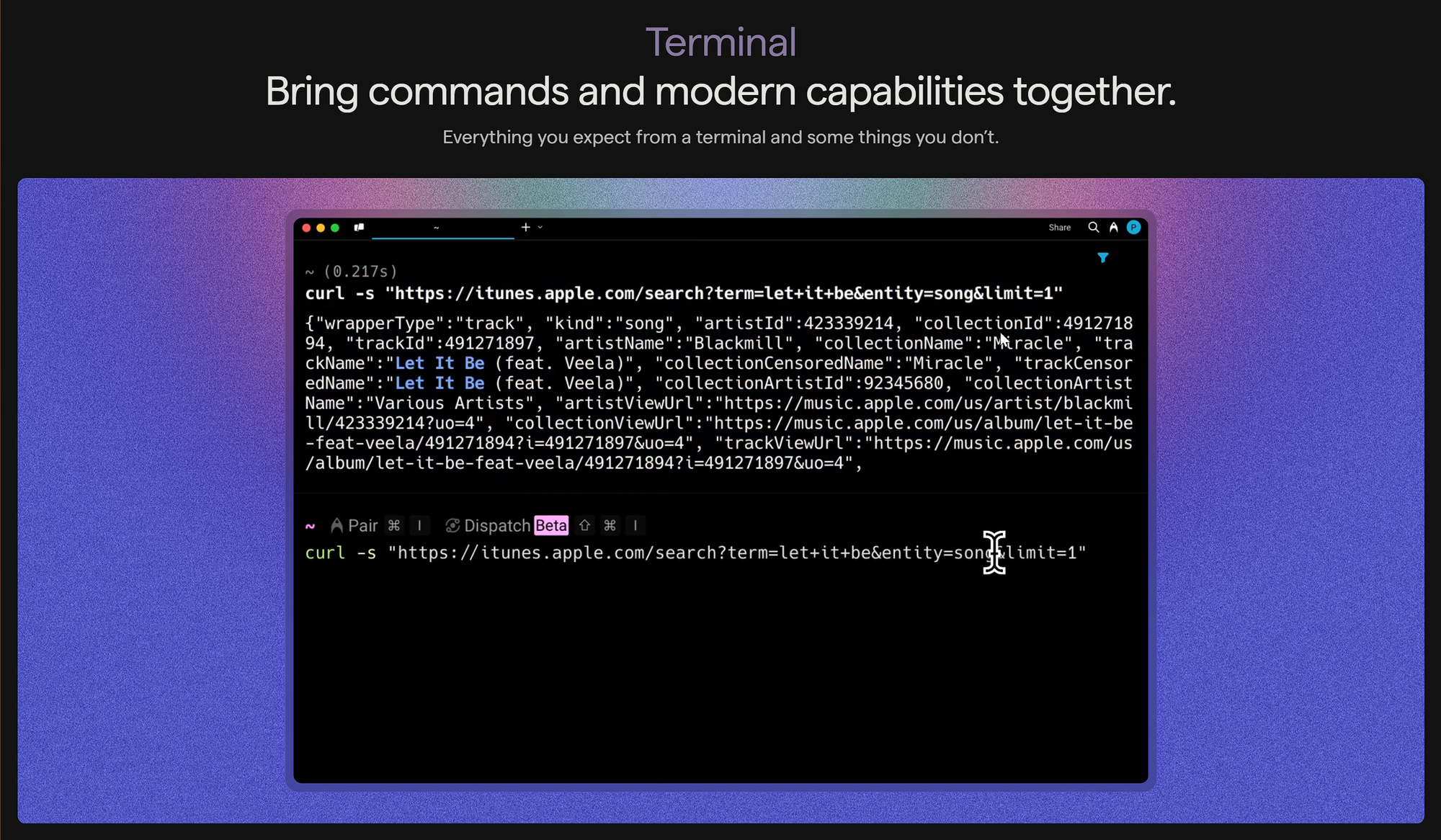
Task: Select the Pair label in prompt
Action: (363, 526)
